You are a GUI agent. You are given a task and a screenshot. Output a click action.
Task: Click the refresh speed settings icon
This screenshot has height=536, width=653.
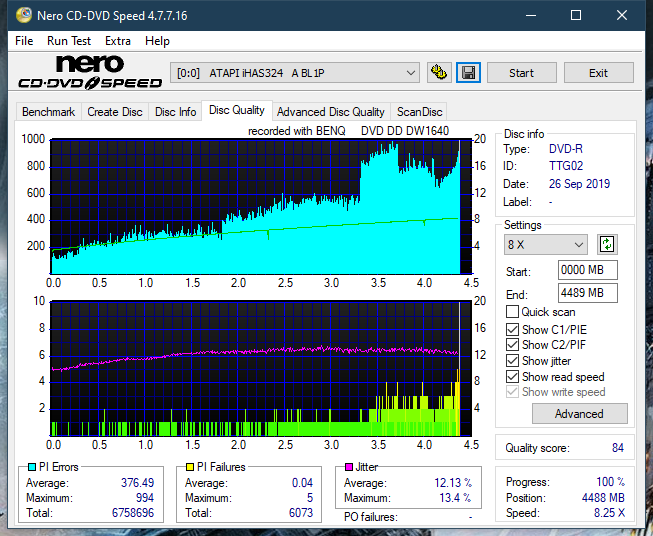(607, 244)
